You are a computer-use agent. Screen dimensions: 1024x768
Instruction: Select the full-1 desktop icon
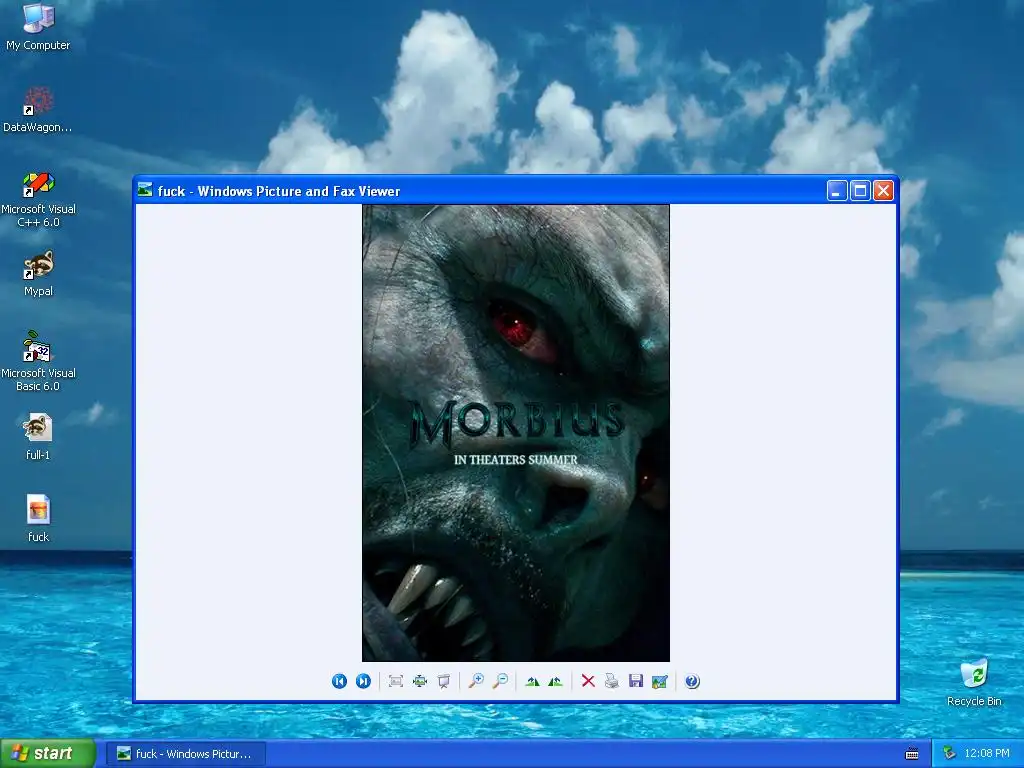coord(38,438)
